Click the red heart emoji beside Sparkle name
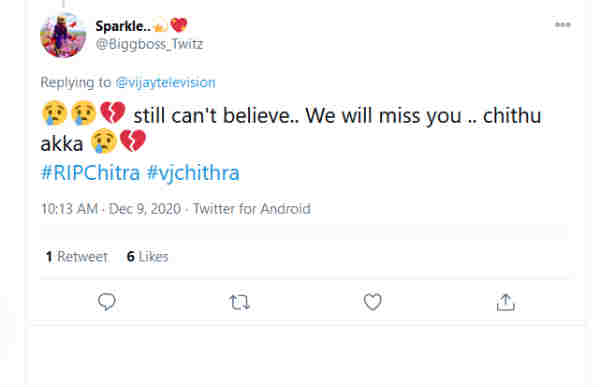Image resolution: width=600 pixels, height=388 pixels. 179,26
